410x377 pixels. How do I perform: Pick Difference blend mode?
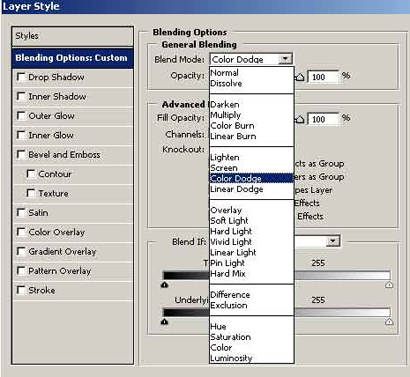251,295
